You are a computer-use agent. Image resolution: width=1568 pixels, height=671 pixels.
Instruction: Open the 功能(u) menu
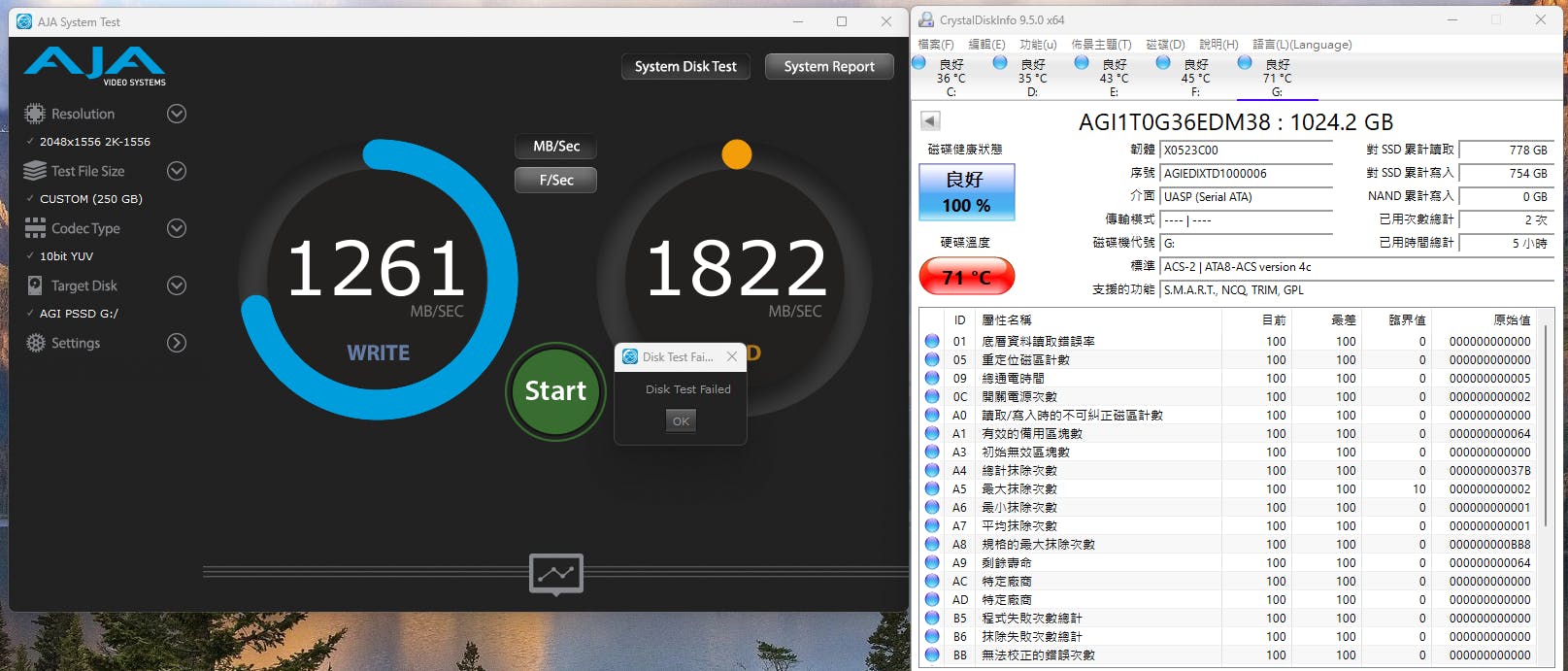(x=1038, y=44)
